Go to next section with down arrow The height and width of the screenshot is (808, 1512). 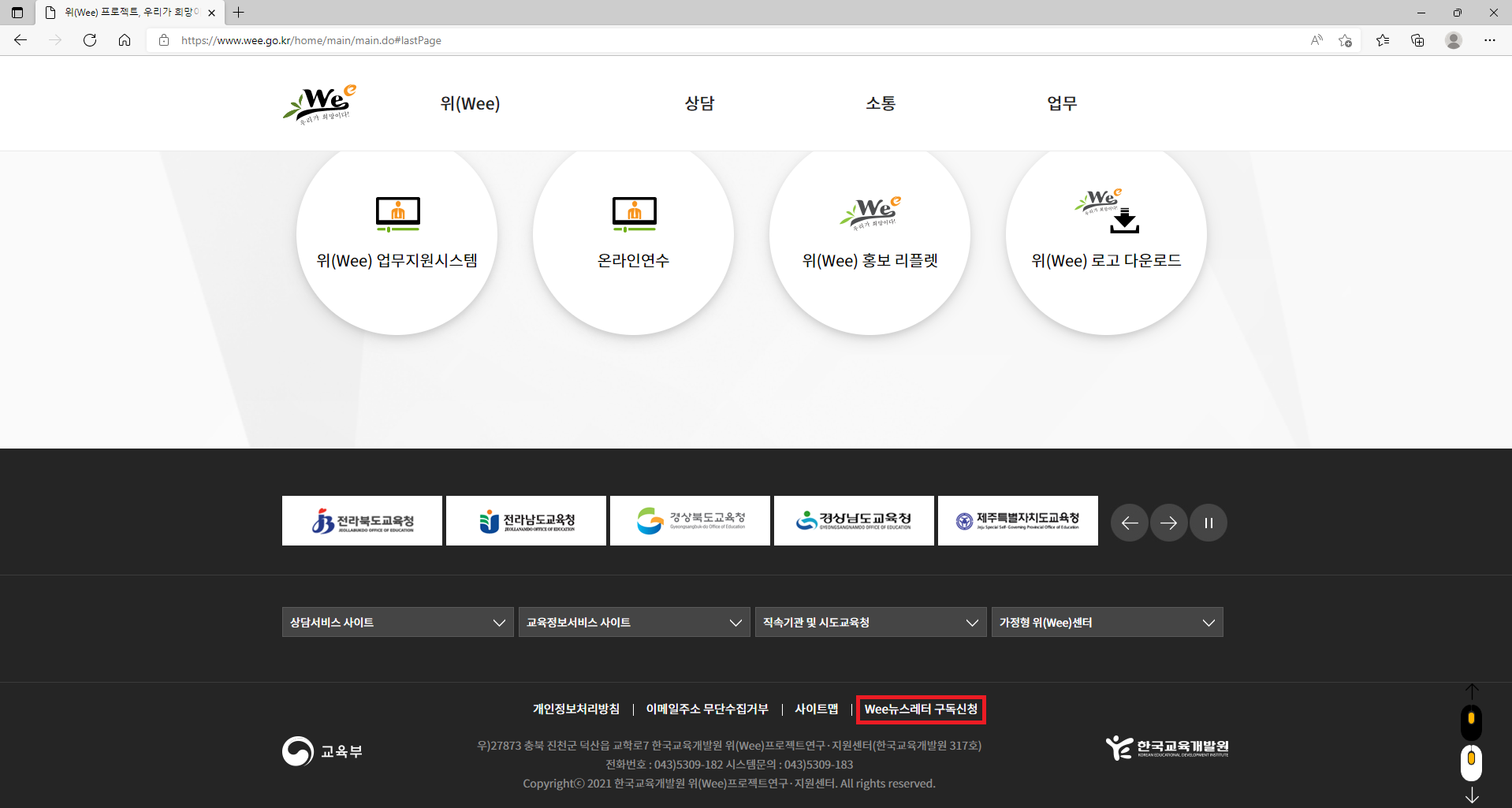point(1472,795)
